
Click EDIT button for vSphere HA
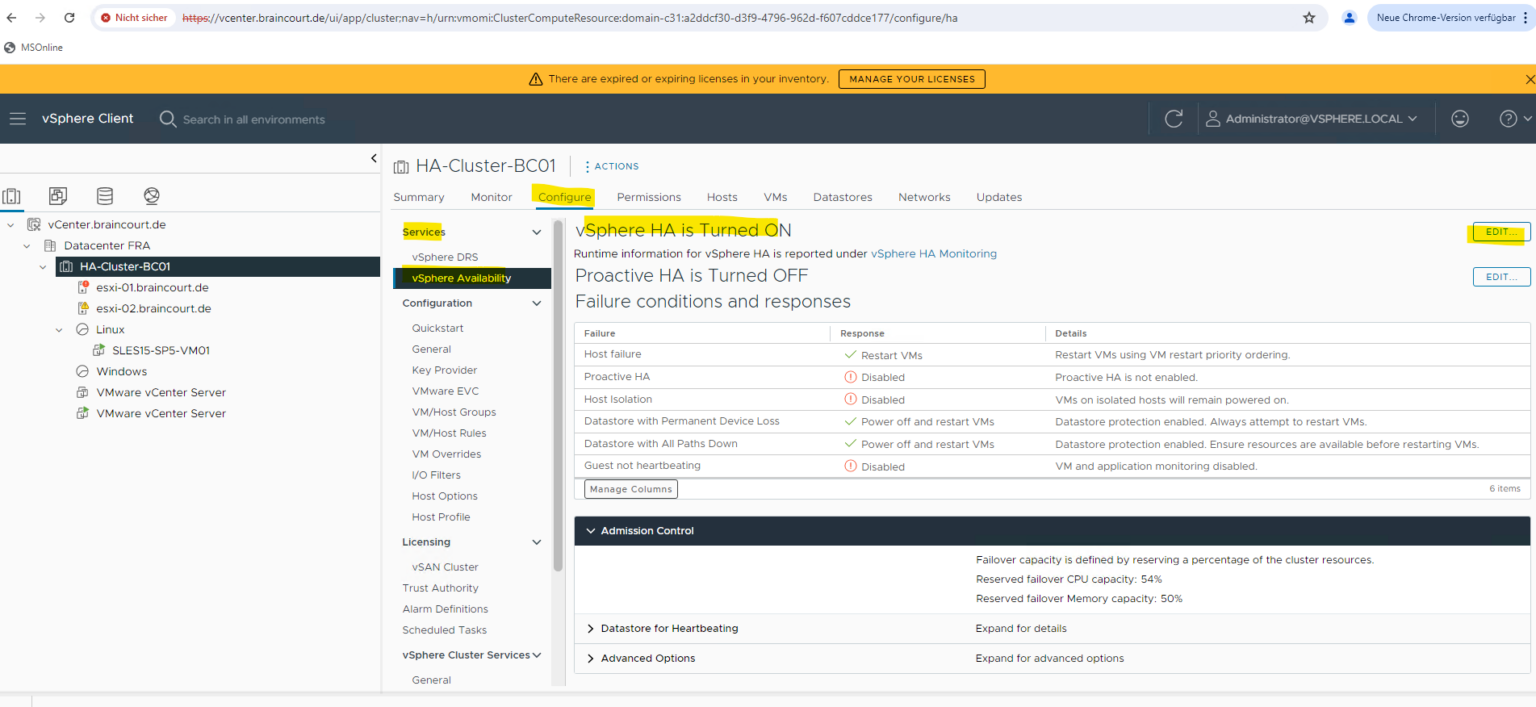click(1501, 232)
